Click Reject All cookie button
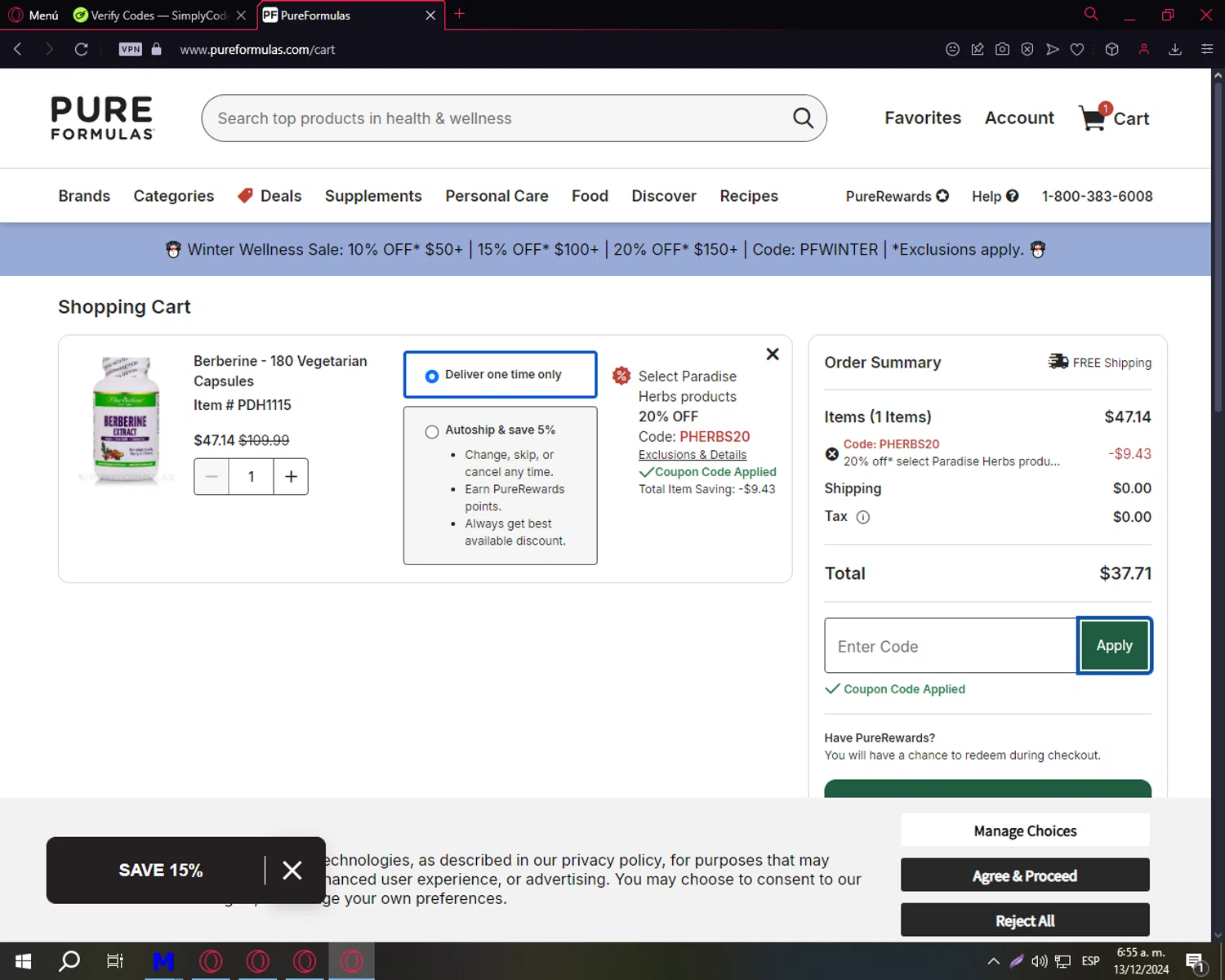Viewport: 1225px width, 980px height. click(1025, 920)
